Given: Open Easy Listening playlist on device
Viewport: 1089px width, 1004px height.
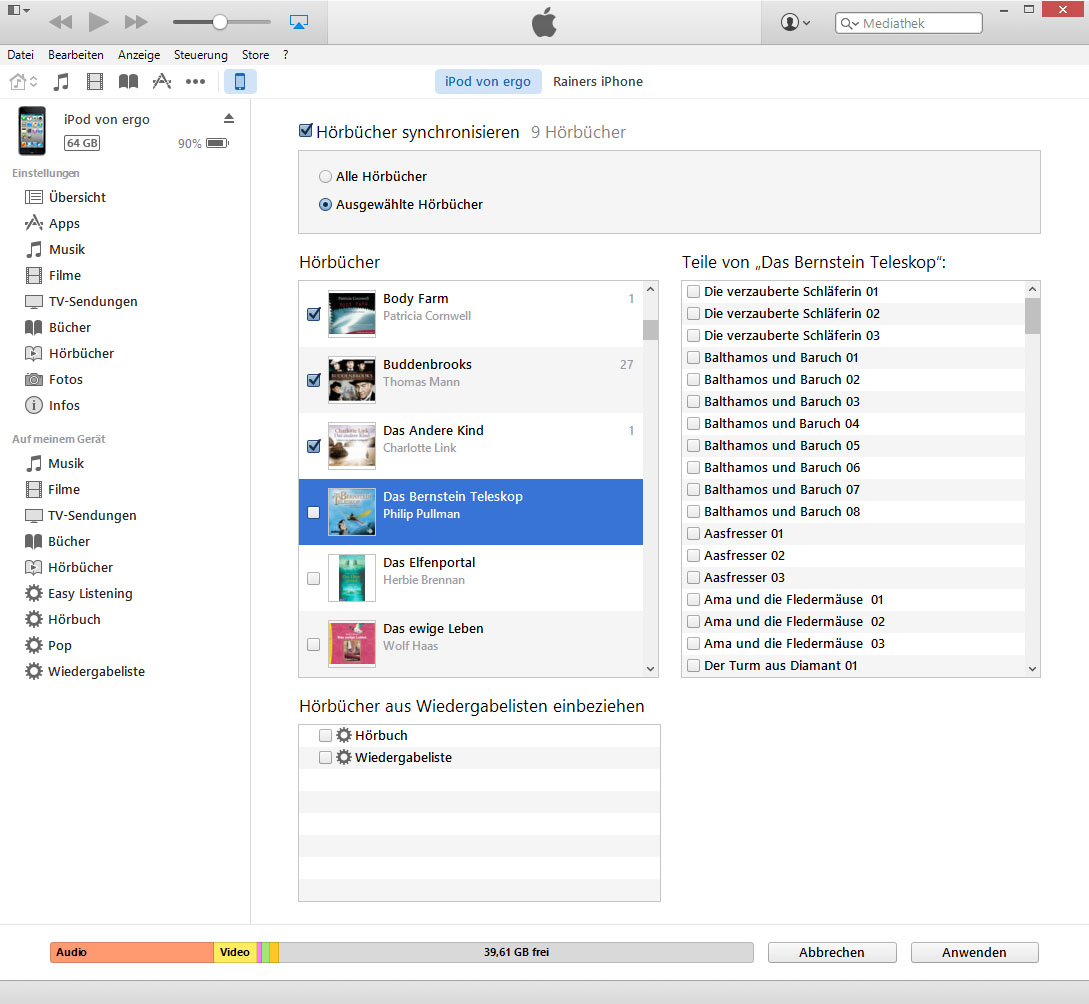Looking at the screenshot, I should click(78, 594).
